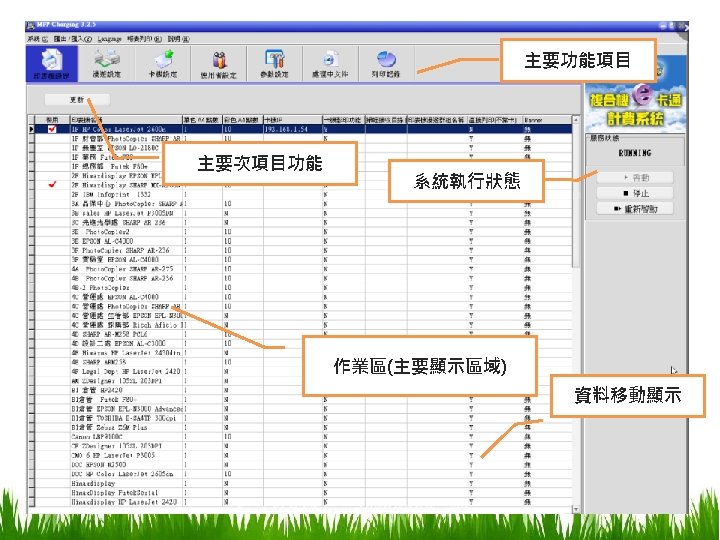Open the Language menu

(x=109, y=39)
